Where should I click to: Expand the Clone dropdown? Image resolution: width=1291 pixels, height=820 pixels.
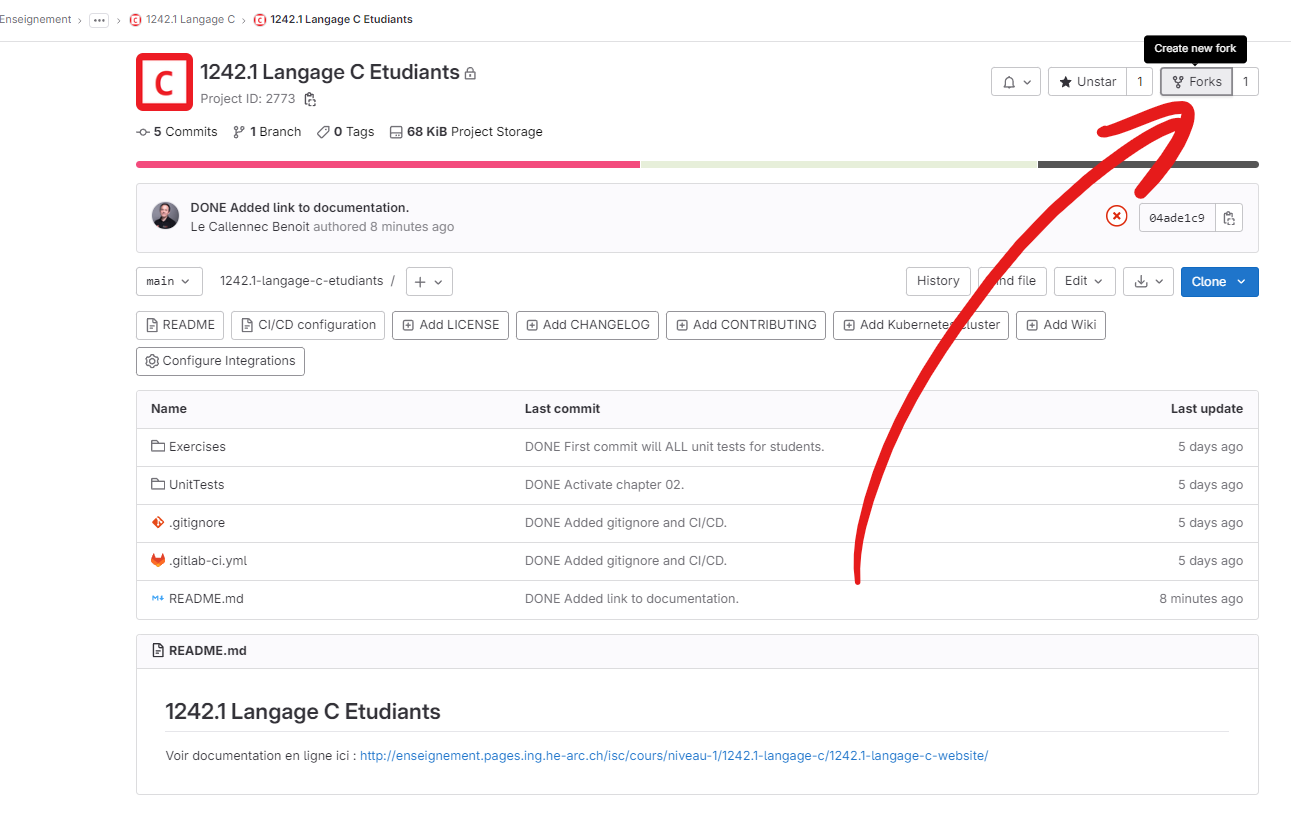point(1218,282)
